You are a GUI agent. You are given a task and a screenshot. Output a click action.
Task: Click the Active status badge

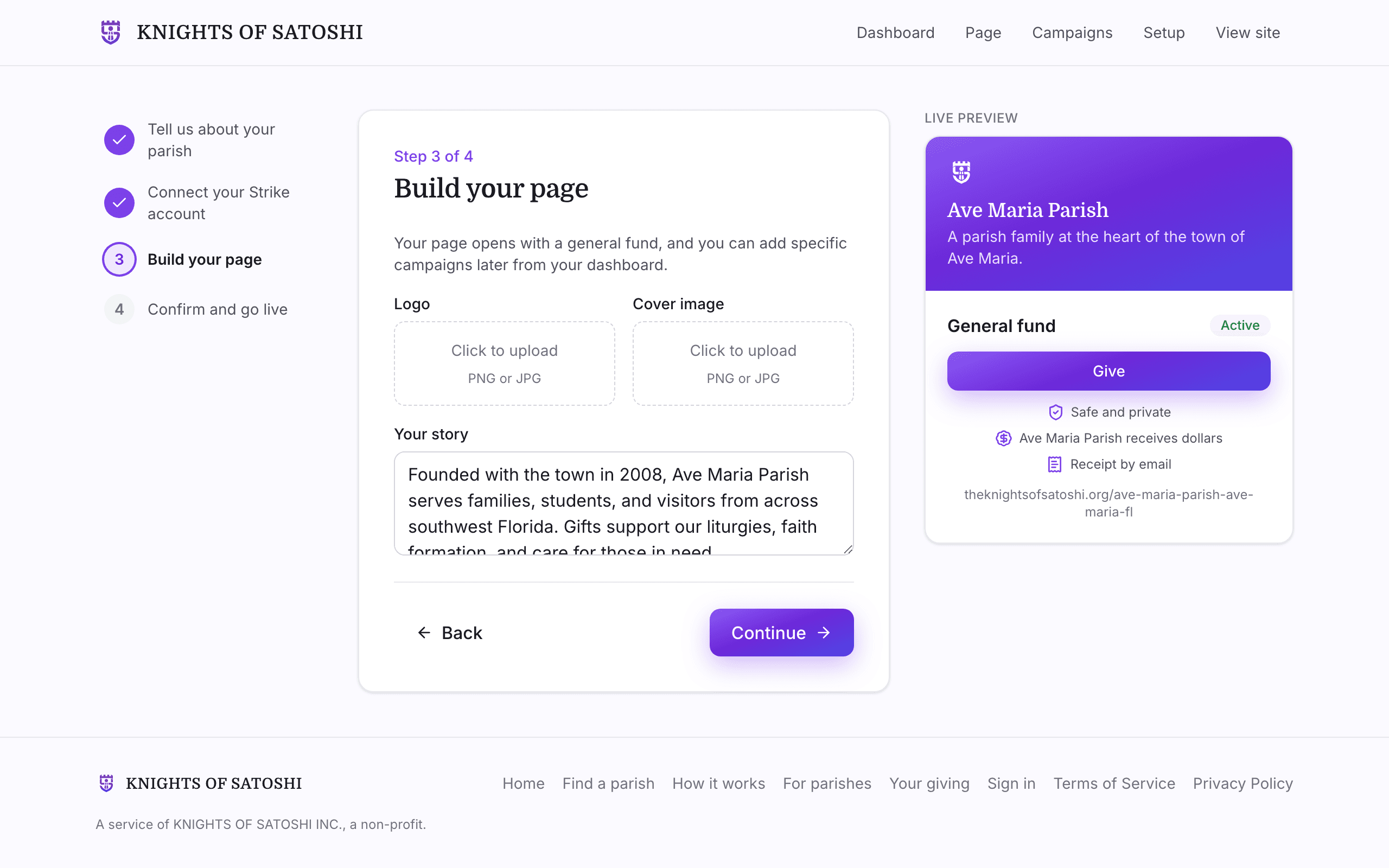coord(1240,325)
